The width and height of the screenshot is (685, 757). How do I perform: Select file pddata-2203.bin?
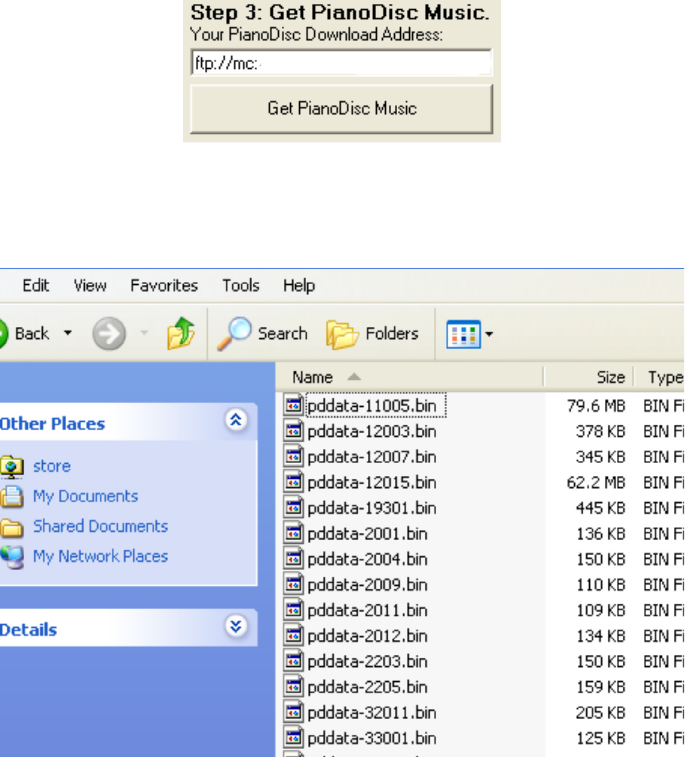[367, 662]
